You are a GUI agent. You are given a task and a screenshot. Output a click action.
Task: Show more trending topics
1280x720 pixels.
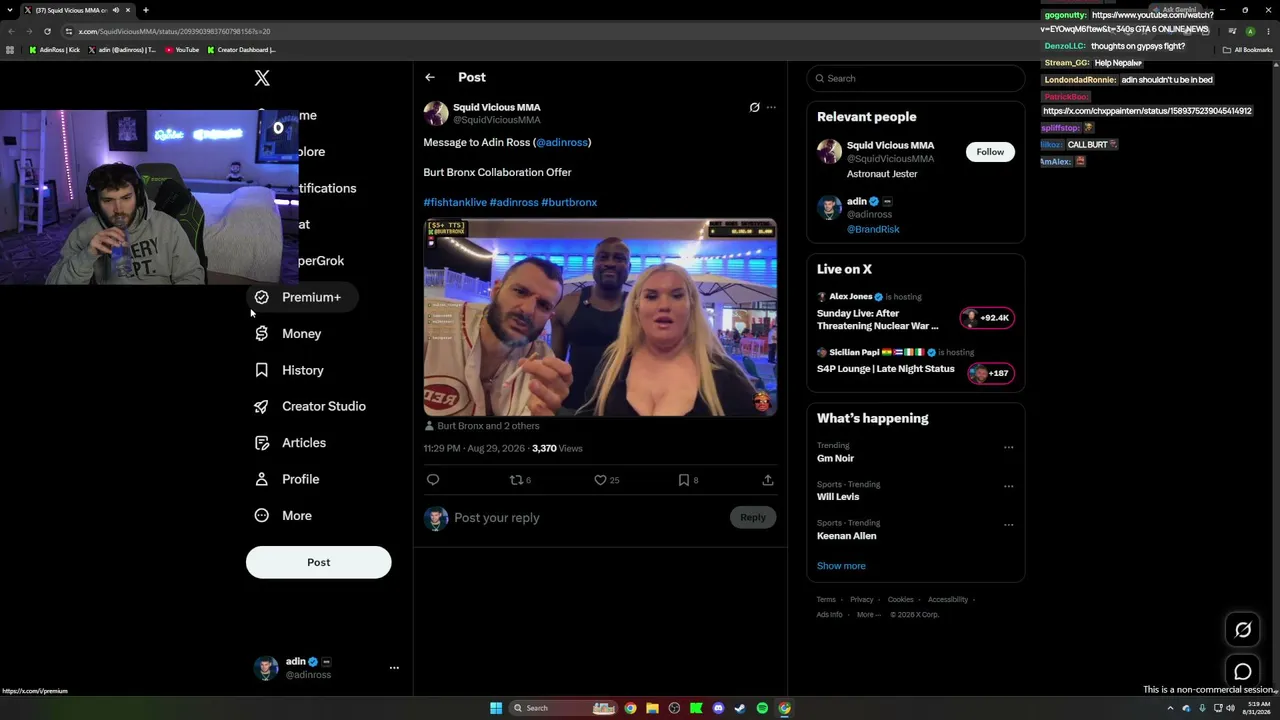841,566
